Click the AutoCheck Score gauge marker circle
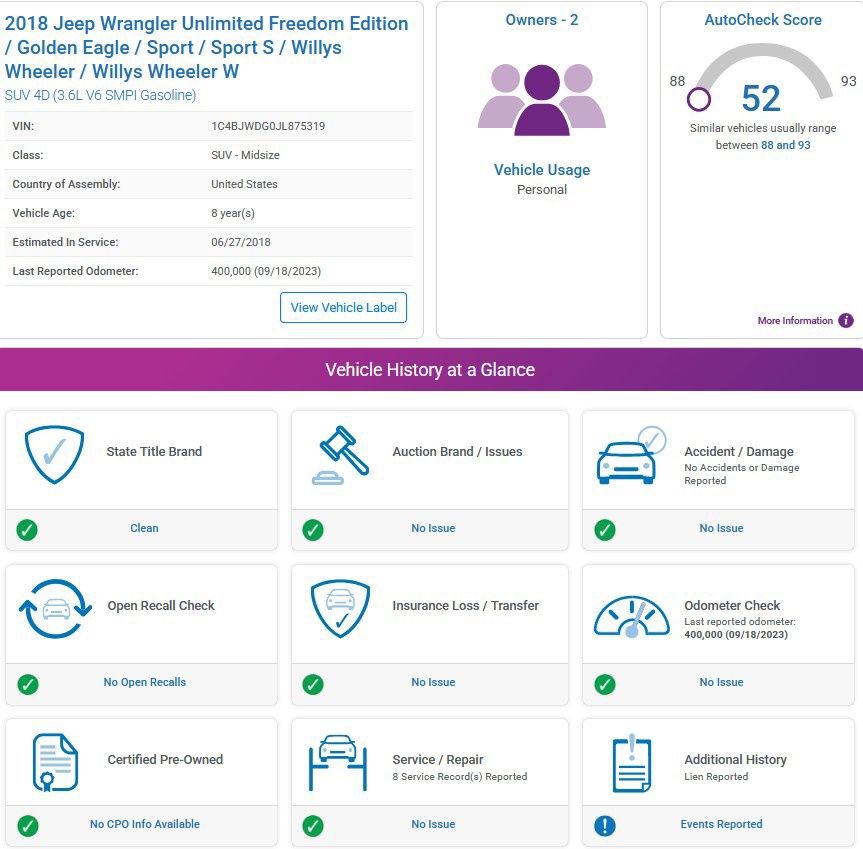The width and height of the screenshot is (863, 849). pyautogui.click(x=698, y=100)
